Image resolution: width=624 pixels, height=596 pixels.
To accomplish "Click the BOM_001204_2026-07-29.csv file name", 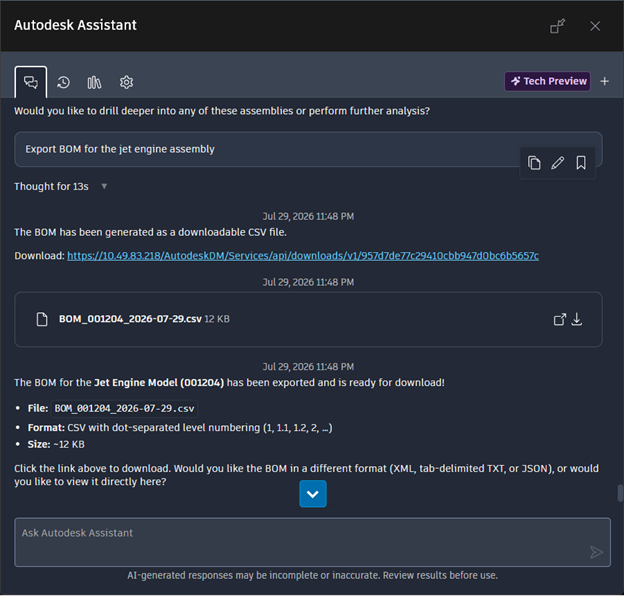I will (x=130, y=319).
